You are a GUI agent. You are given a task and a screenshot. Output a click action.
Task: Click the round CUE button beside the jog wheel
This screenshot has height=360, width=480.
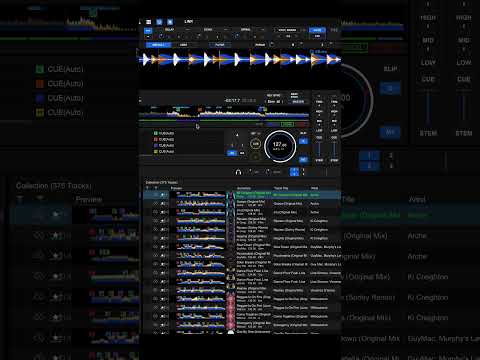pyautogui.click(x=255, y=144)
